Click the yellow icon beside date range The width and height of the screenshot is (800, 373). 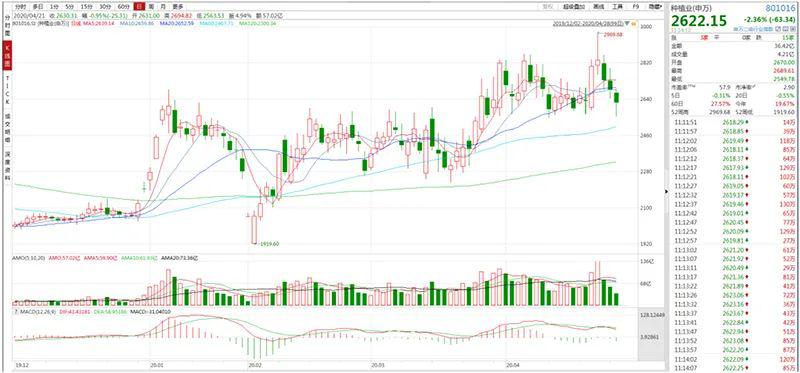coord(634,23)
